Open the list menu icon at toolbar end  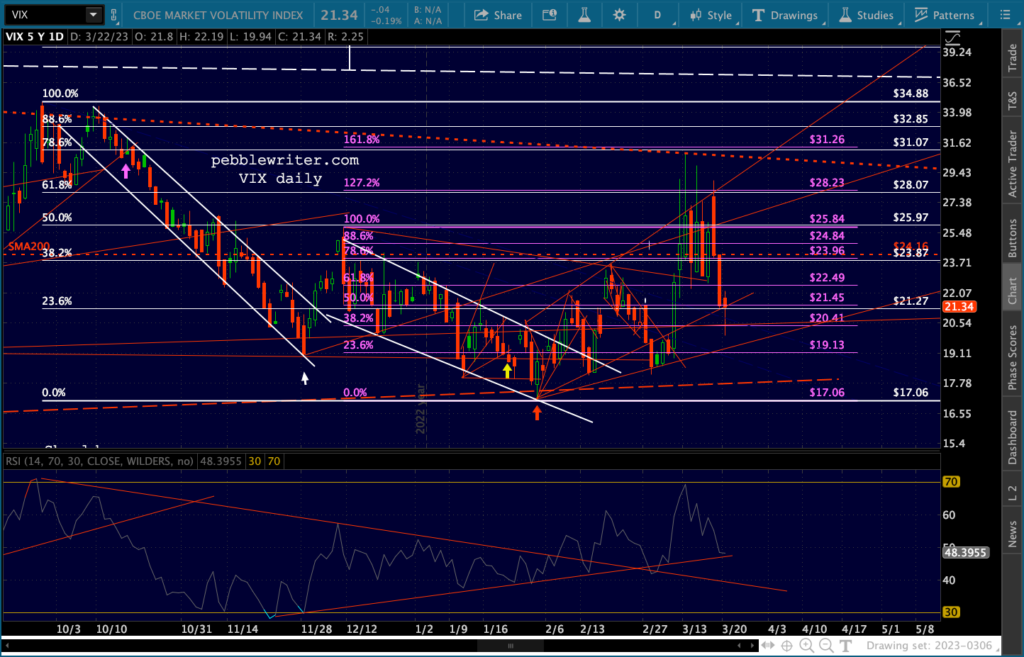point(1005,15)
